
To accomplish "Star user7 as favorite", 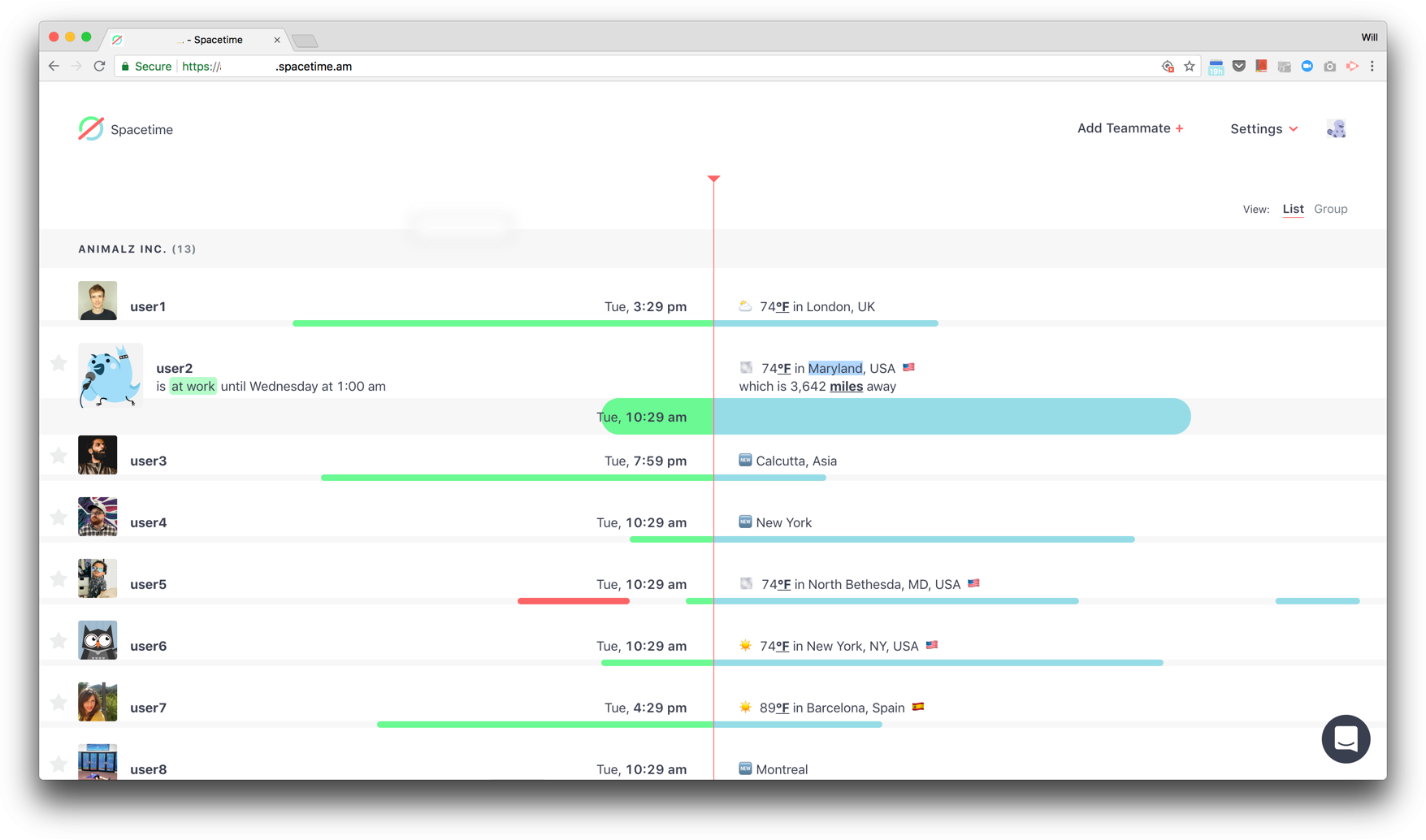I will [x=59, y=703].
